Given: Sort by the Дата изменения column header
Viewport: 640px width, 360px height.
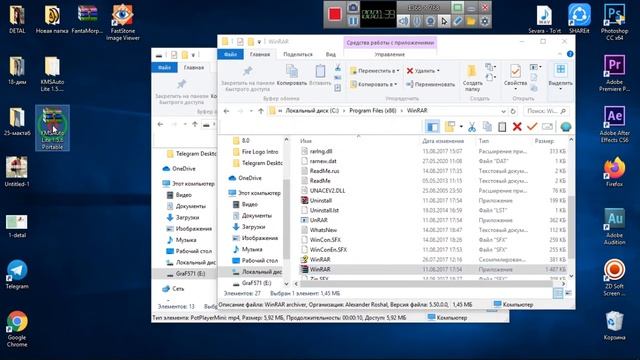Looking at the screenshot, I should click(443, 141).
